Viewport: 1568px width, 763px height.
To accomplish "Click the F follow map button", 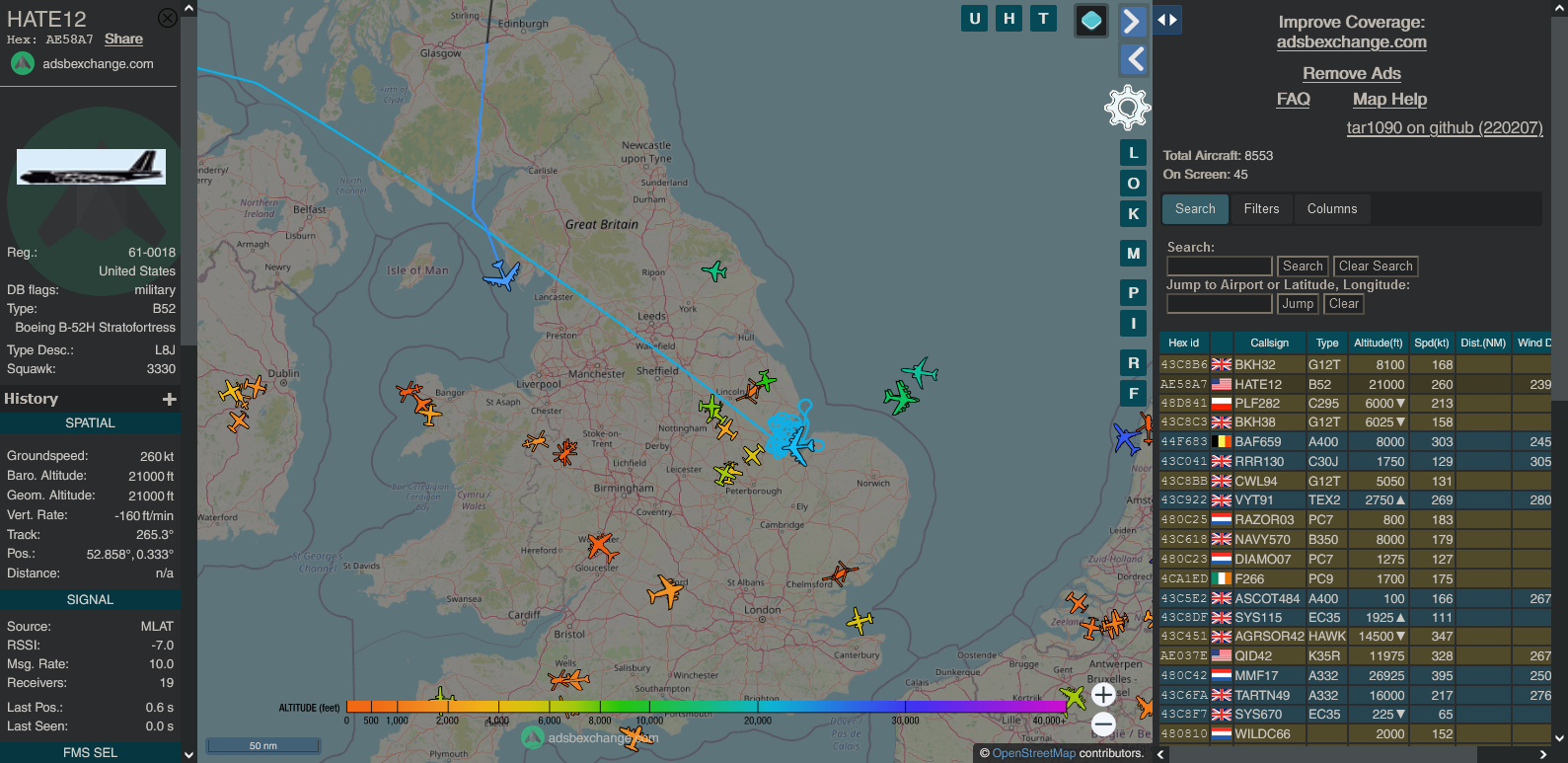I will (1134, 394).
